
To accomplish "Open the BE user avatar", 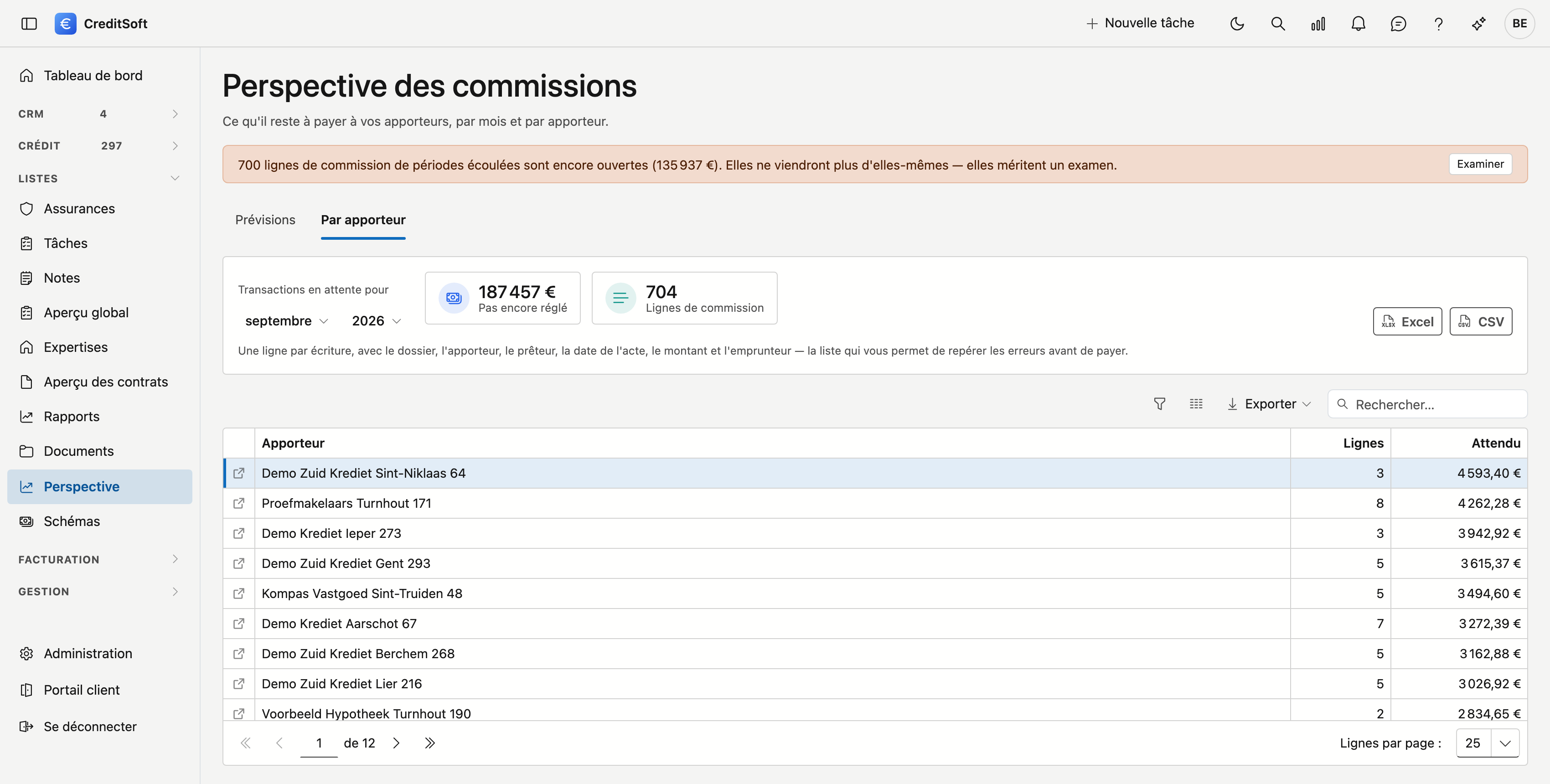I will pyautogui.click(x=1519, y=23).
